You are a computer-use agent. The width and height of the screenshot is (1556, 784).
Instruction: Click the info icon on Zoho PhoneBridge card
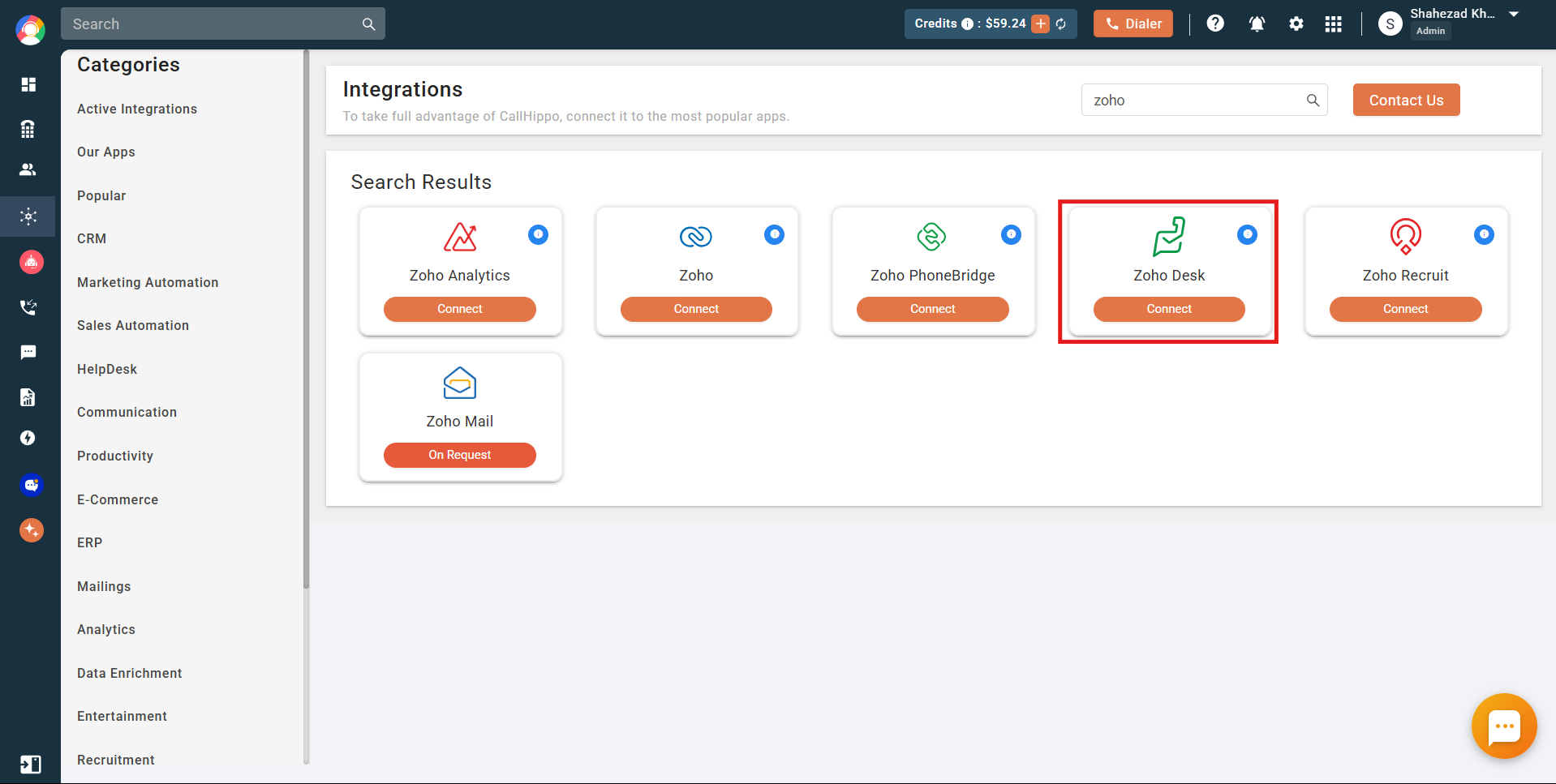1011,234
